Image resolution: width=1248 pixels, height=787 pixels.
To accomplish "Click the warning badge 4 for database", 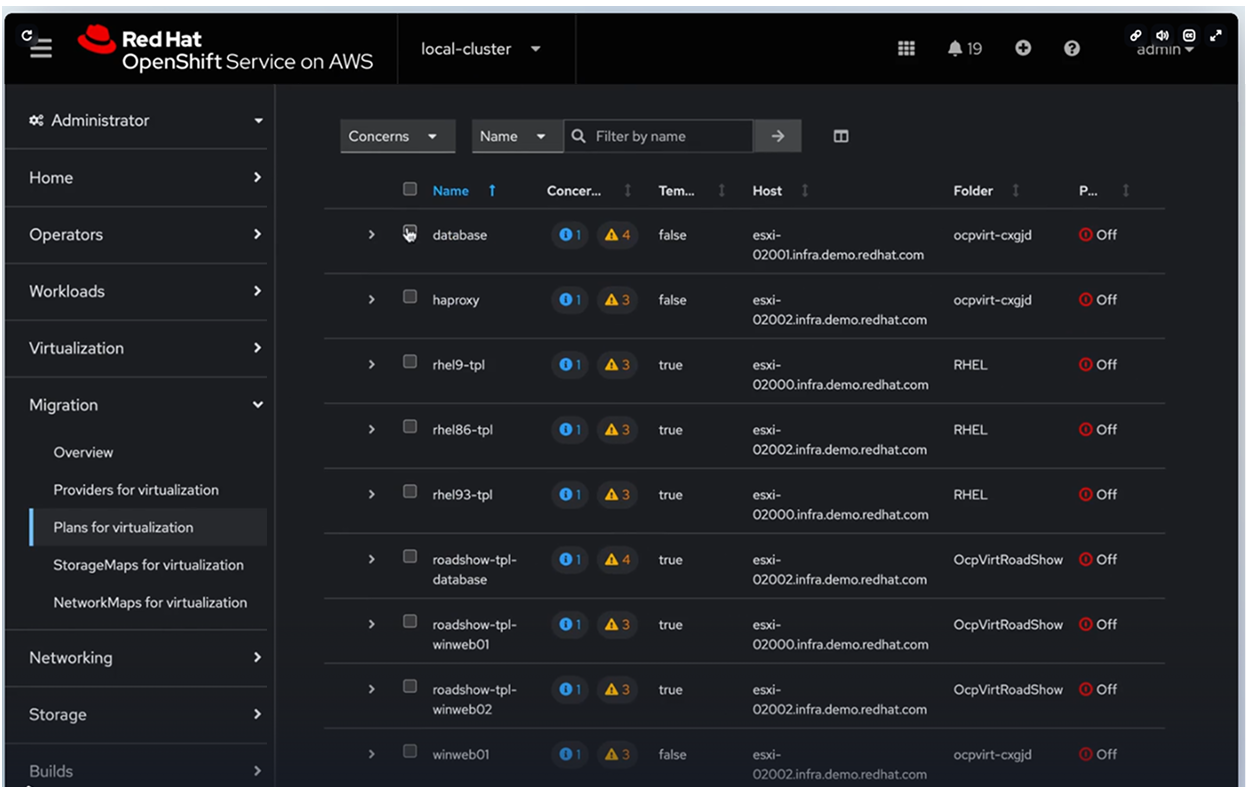I will click(618, 235).
